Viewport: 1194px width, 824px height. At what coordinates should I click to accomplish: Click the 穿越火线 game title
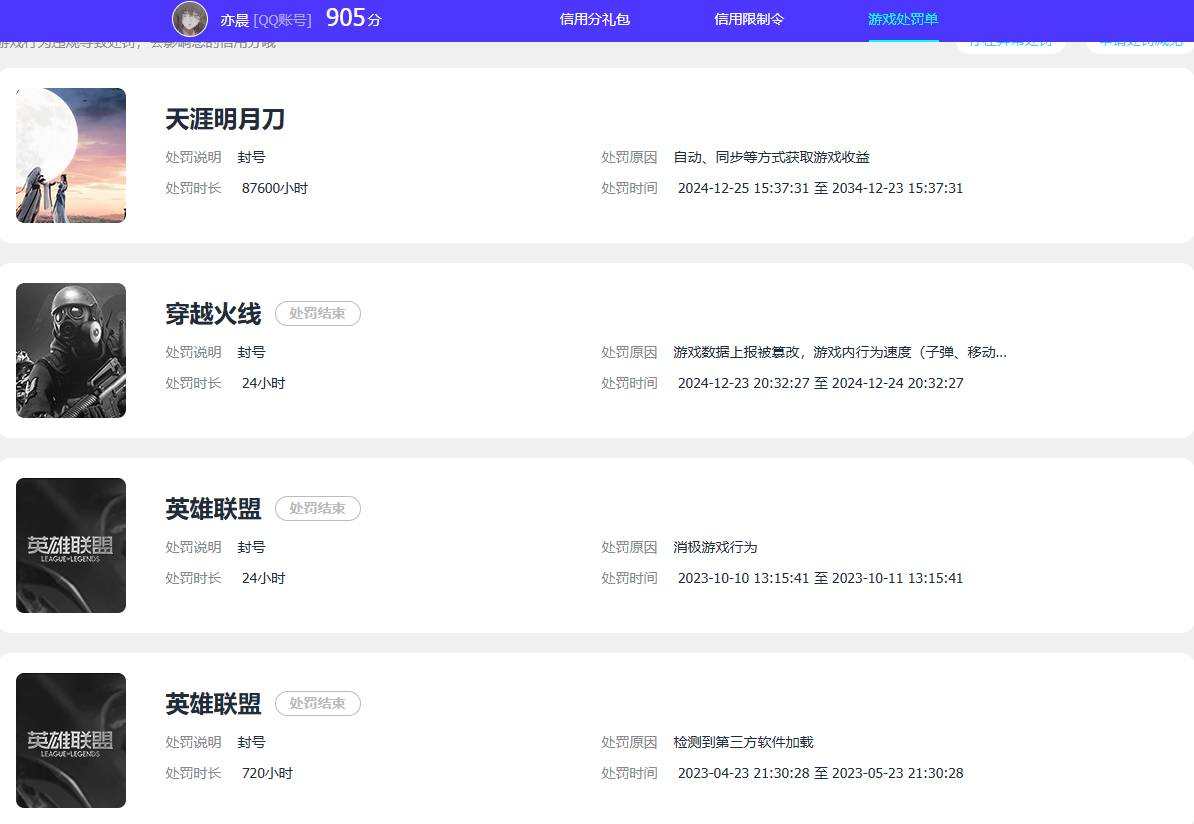213,314
